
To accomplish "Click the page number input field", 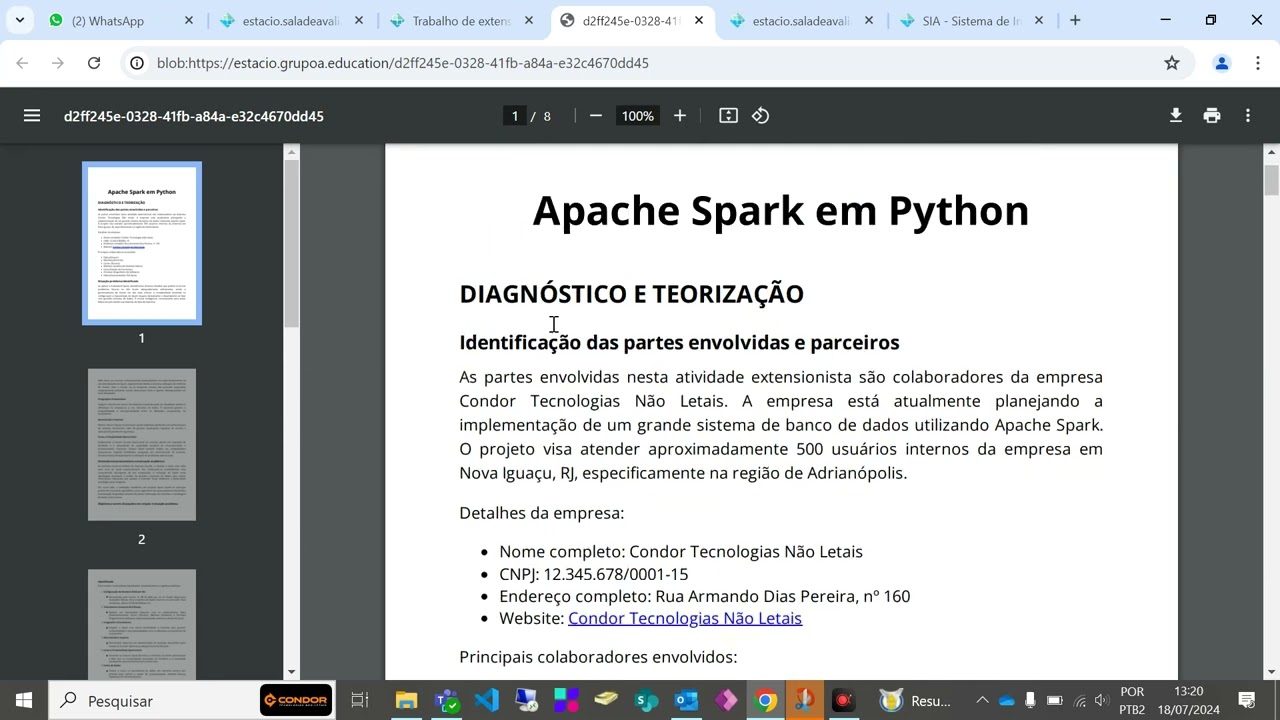I will [x=515, y=116].
